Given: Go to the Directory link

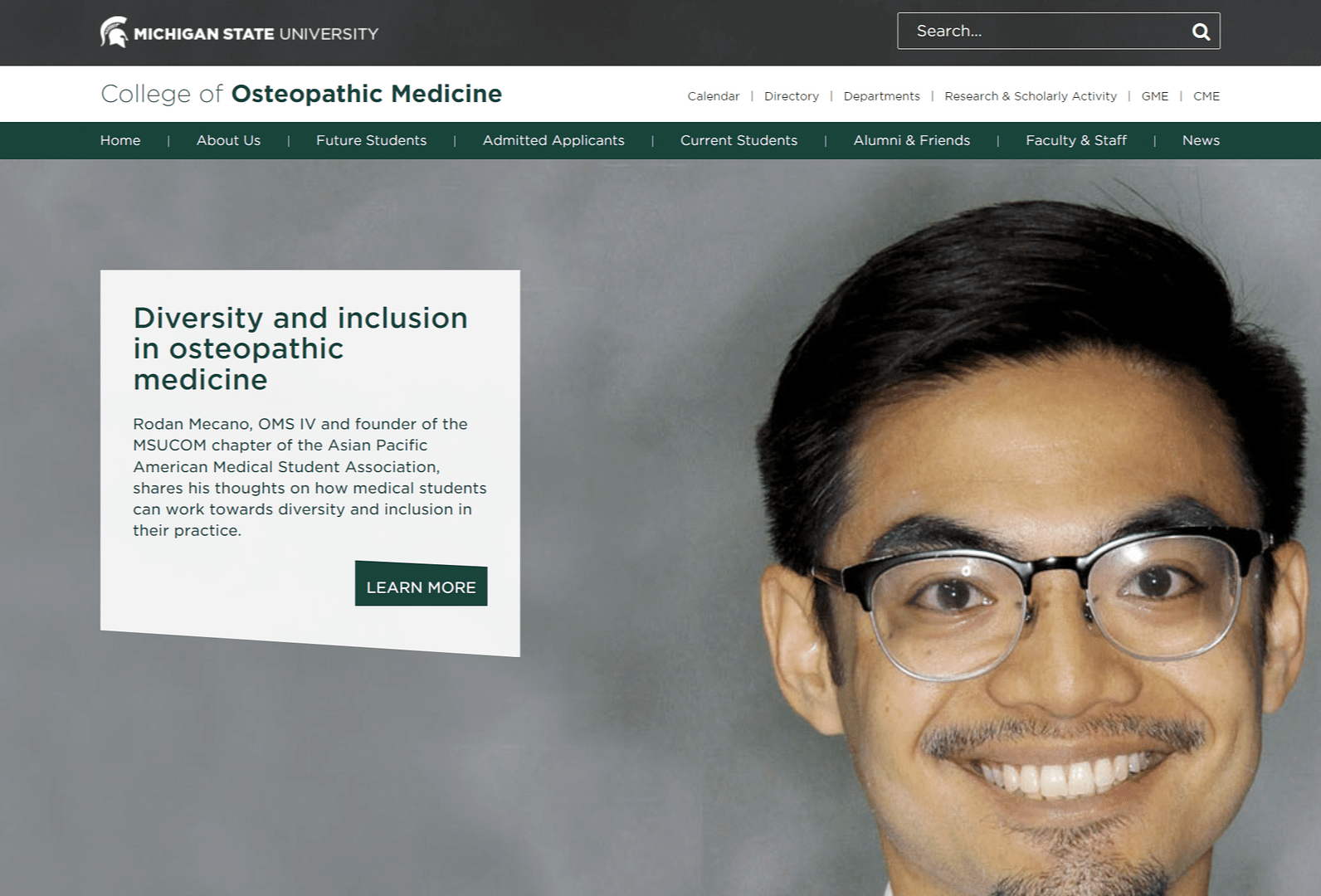Looking at the screenshot, I should 792,96.
